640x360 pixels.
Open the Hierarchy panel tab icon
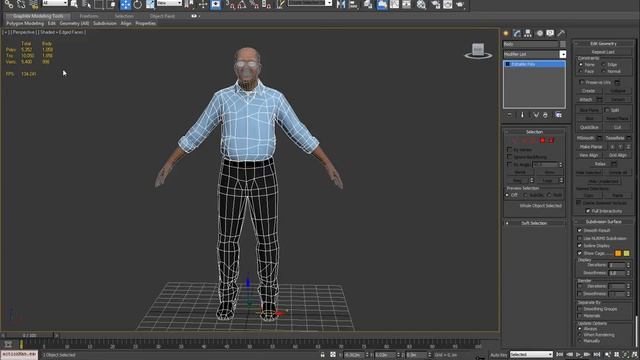coord(528,33)
